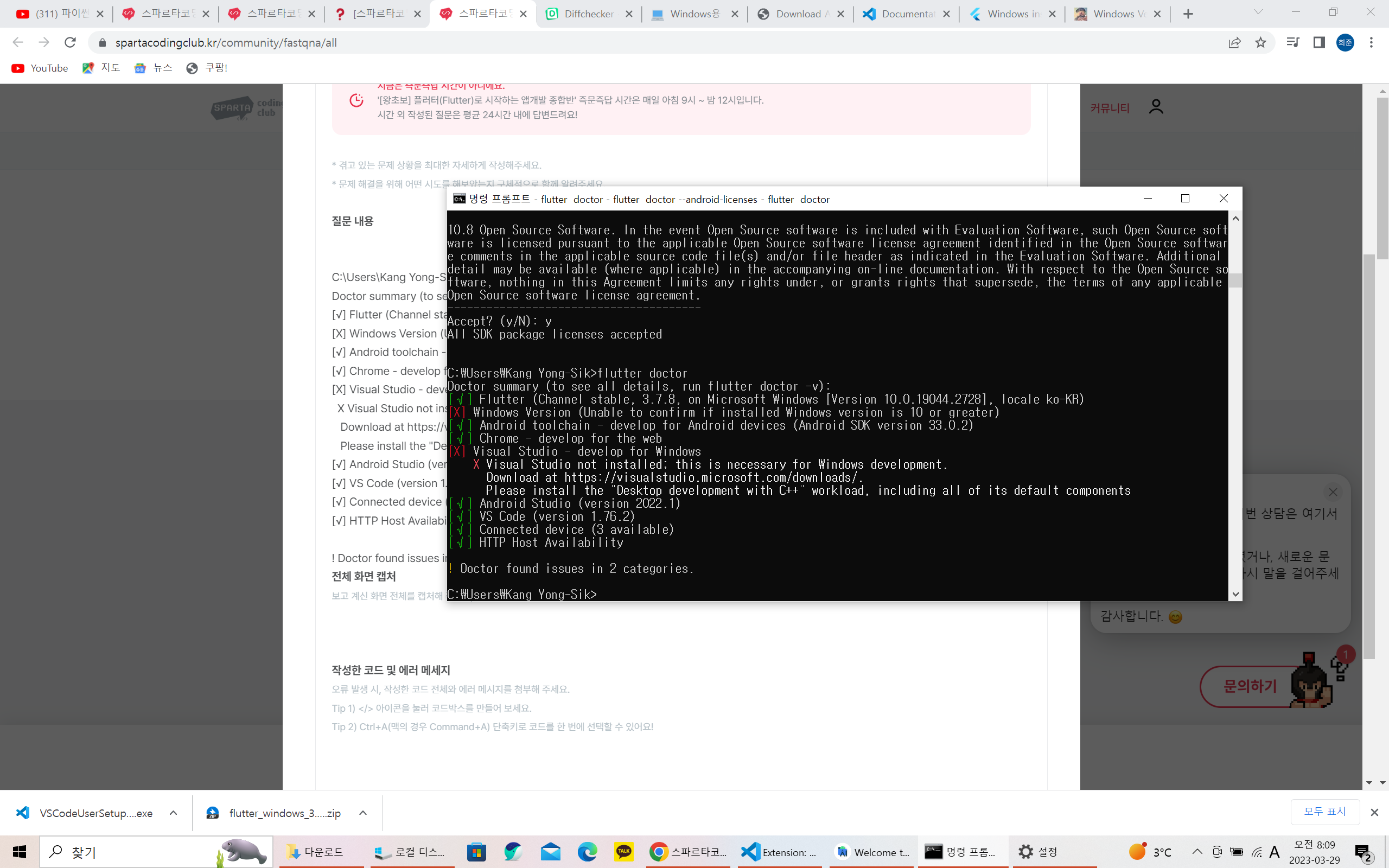This screenshot has height=868, width=1389.
Task: Open the notification center icon
Action: coord(1363,852)
